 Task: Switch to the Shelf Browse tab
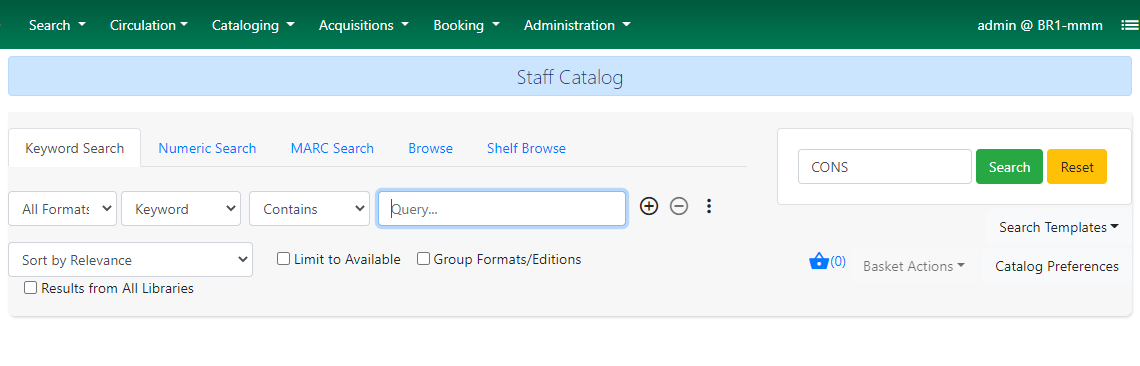(x=526, y=148)
